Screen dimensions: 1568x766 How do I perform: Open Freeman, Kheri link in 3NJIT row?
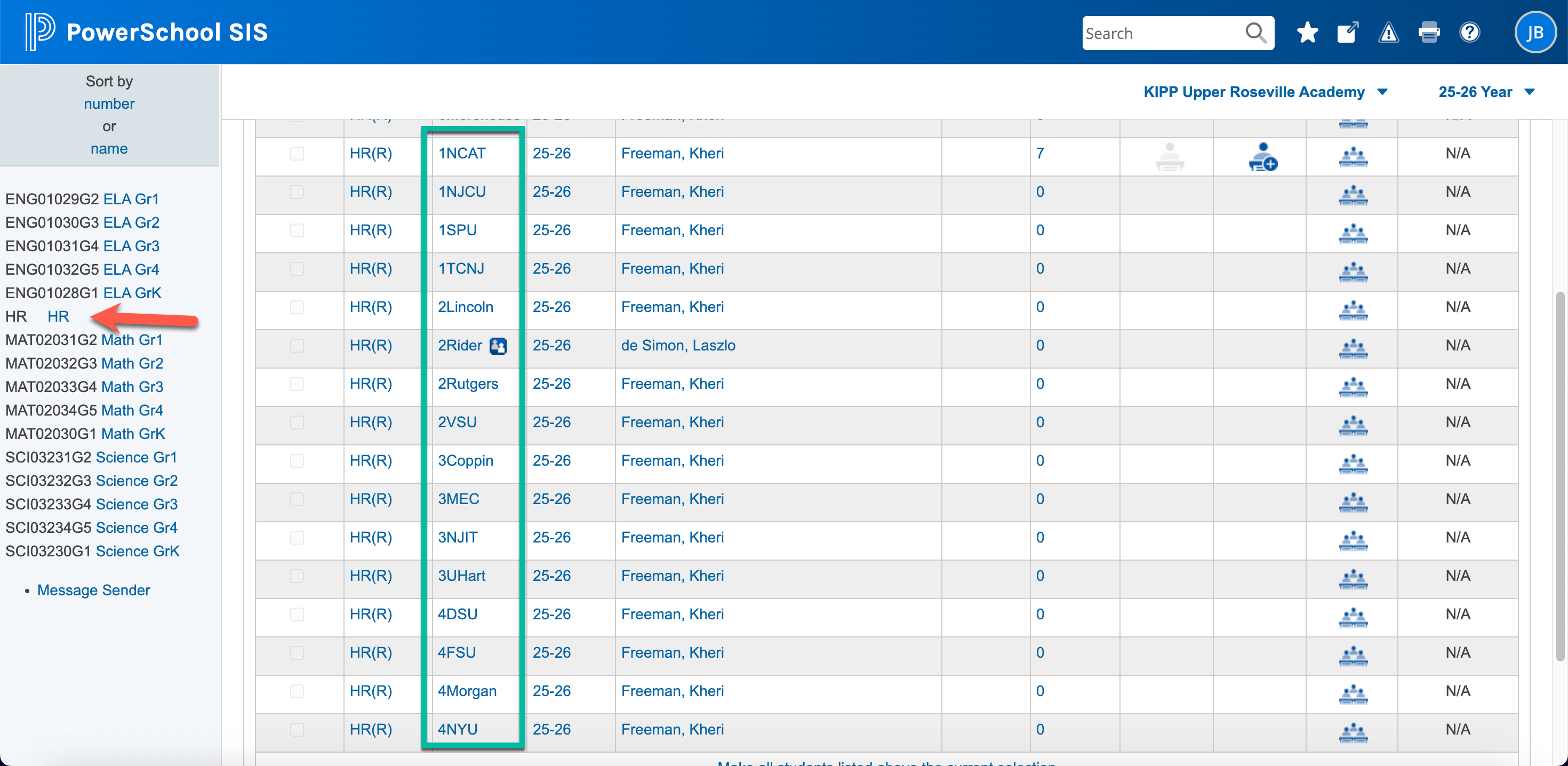pos(673,537)
